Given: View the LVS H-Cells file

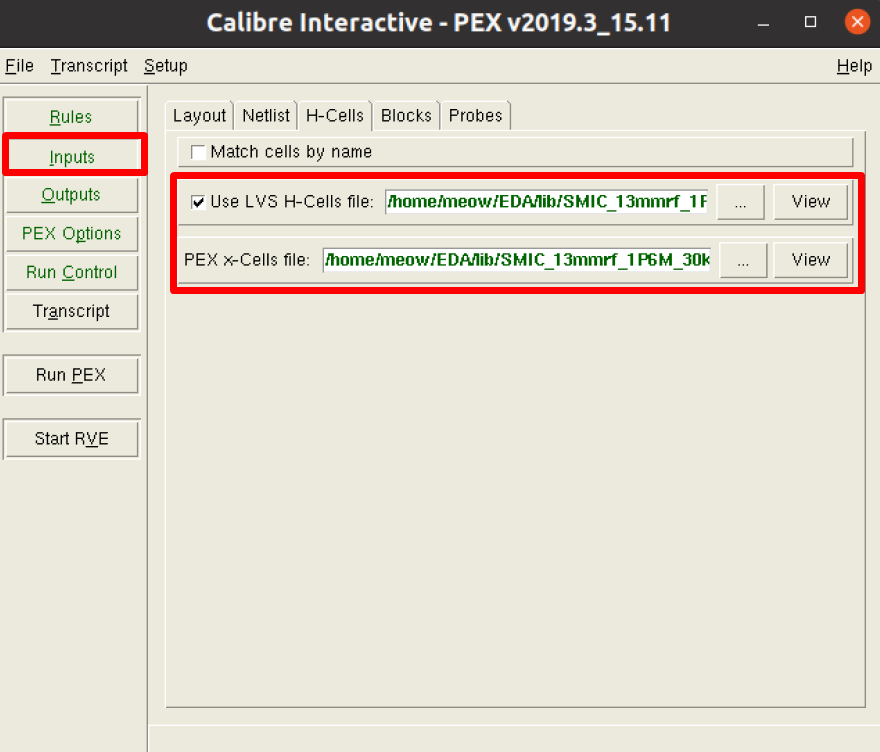Looking at the screenshot, I should pyautogui.click(x=810, y=202).
